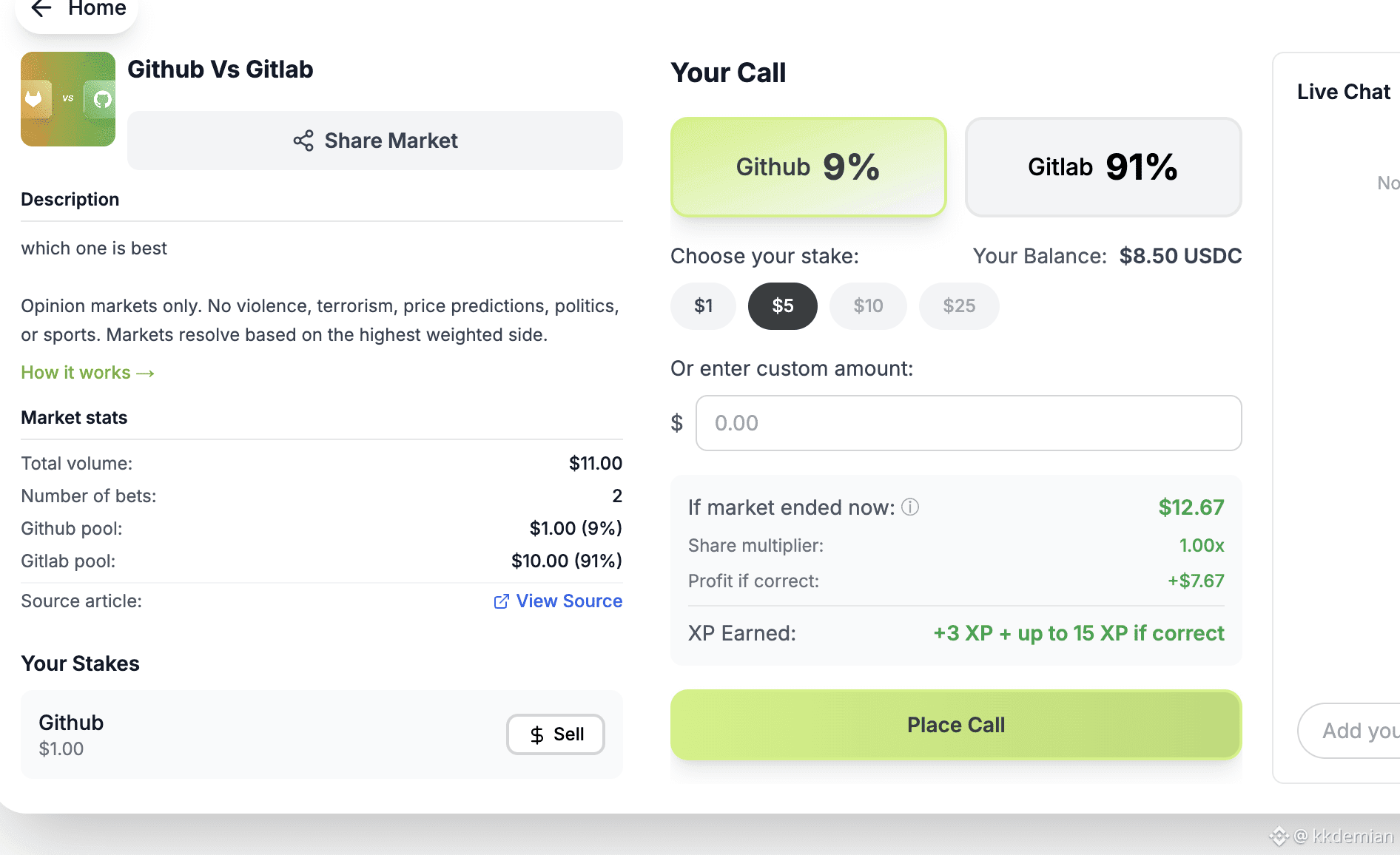Click the info icon beside market ended now
1400x855 pixels.
[910, 507]
